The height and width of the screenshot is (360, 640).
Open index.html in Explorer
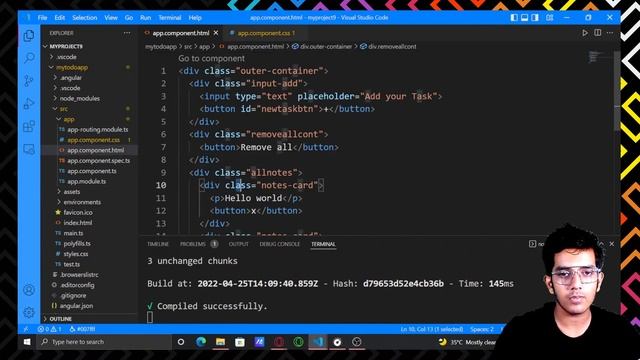[78, 223]
